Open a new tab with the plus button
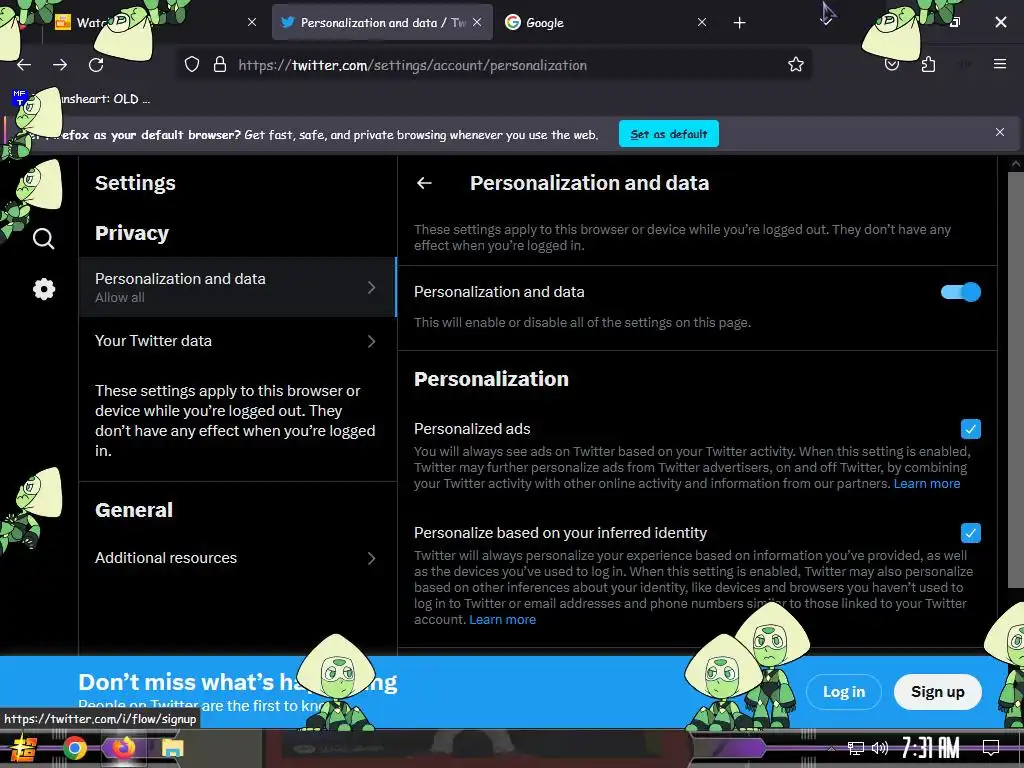1024x768 pixels. [739, 23]
